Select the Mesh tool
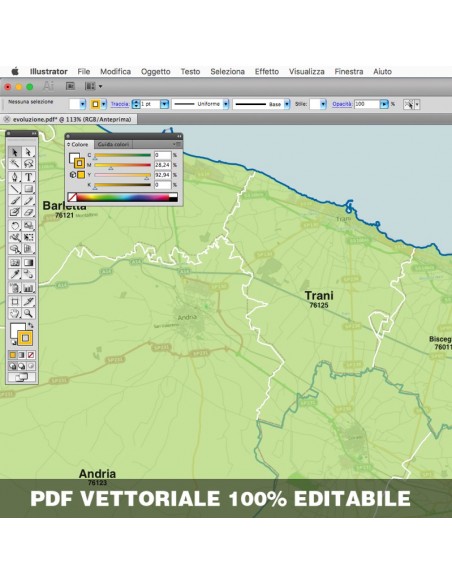The height and width of the screenshot is (584, 452). pos(15,263)
